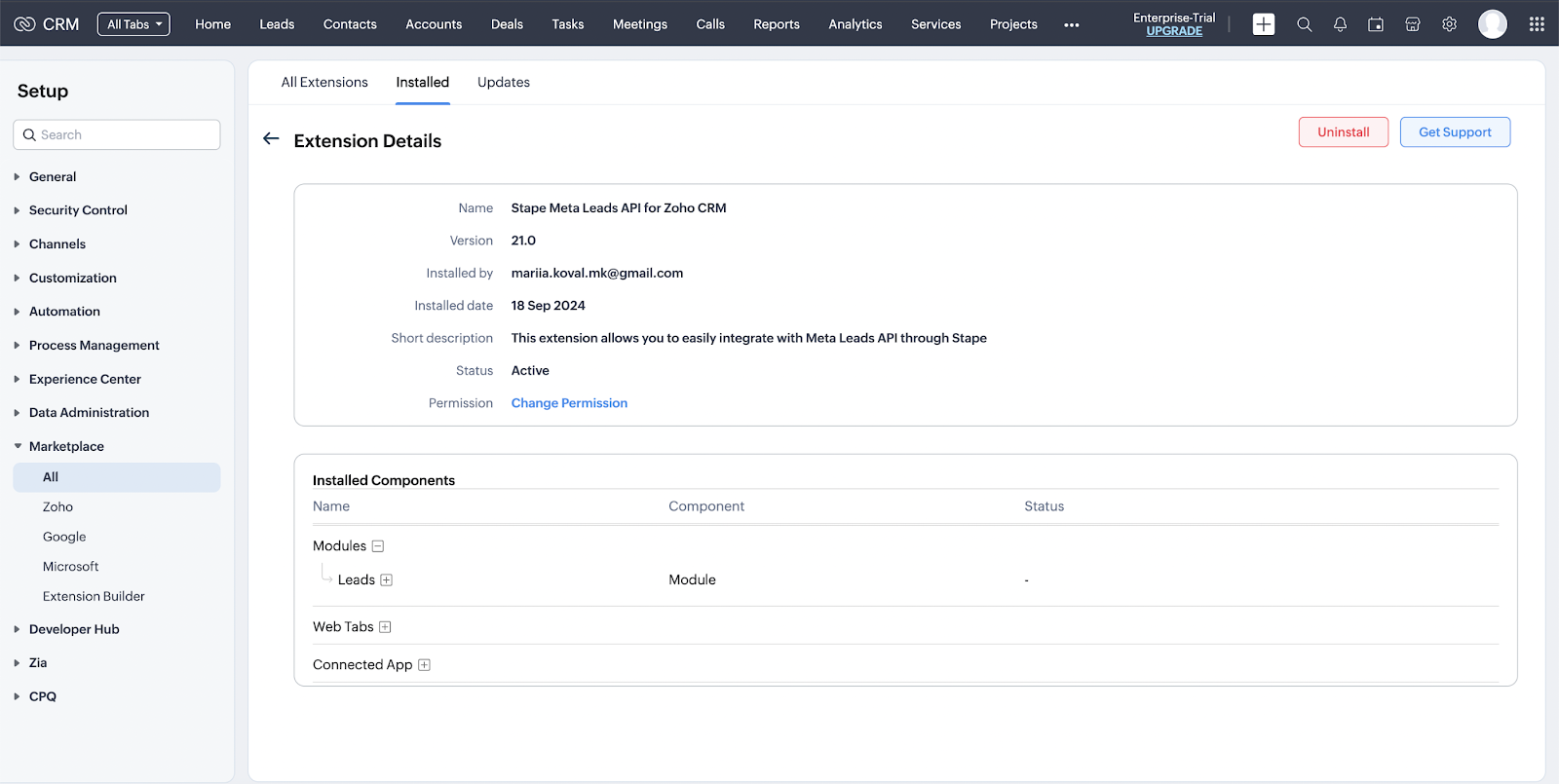Click the version value 21.0
The image size is (1559, 784).
coord(523,241)
